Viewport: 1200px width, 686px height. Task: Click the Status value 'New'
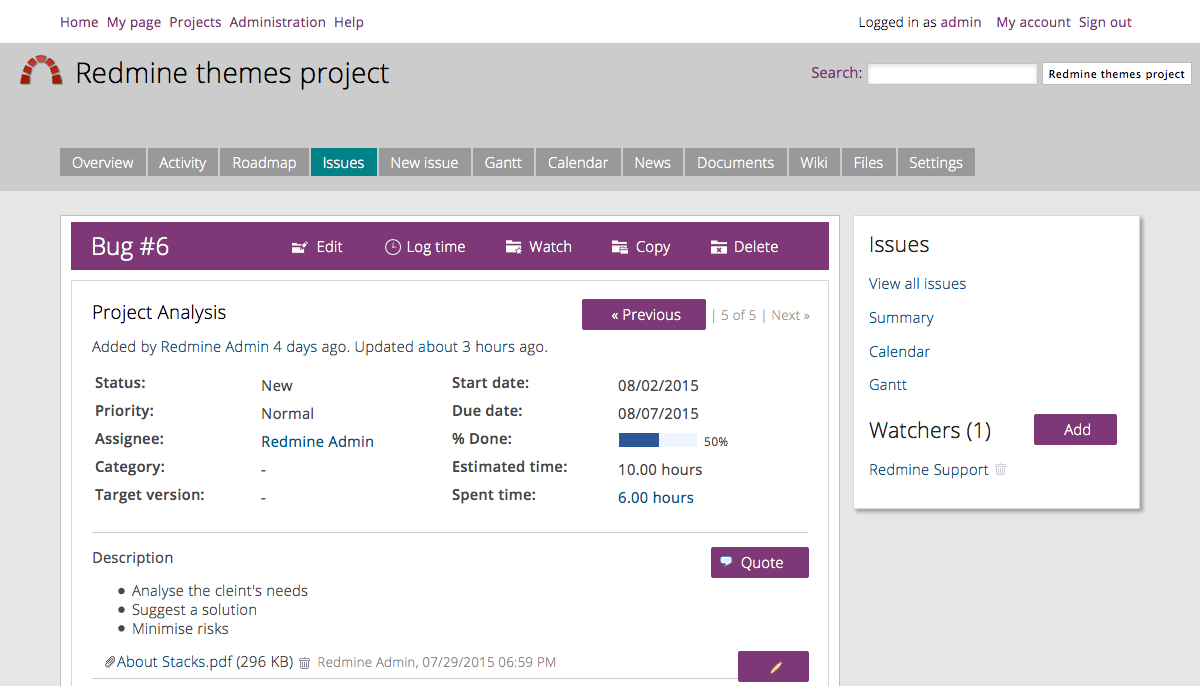pyautogui.click(x=277, y=386)
